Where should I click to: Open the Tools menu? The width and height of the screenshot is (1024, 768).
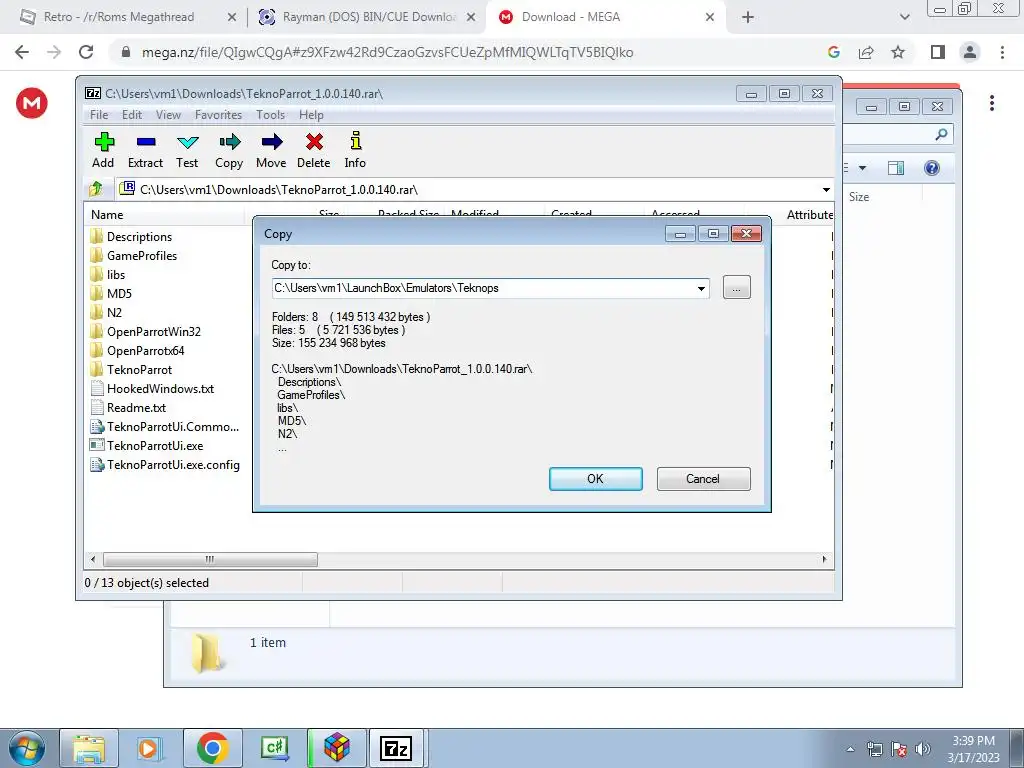[270, 115]
